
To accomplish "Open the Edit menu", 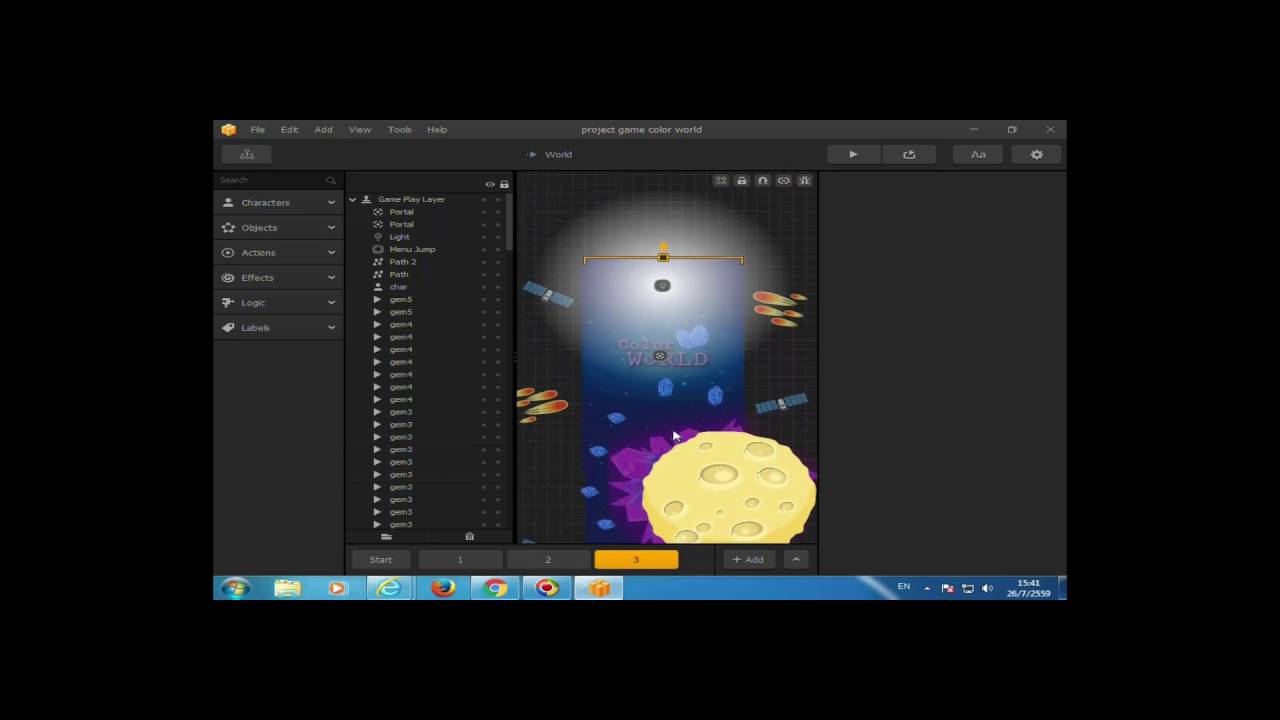I will [x=289, y=129].
